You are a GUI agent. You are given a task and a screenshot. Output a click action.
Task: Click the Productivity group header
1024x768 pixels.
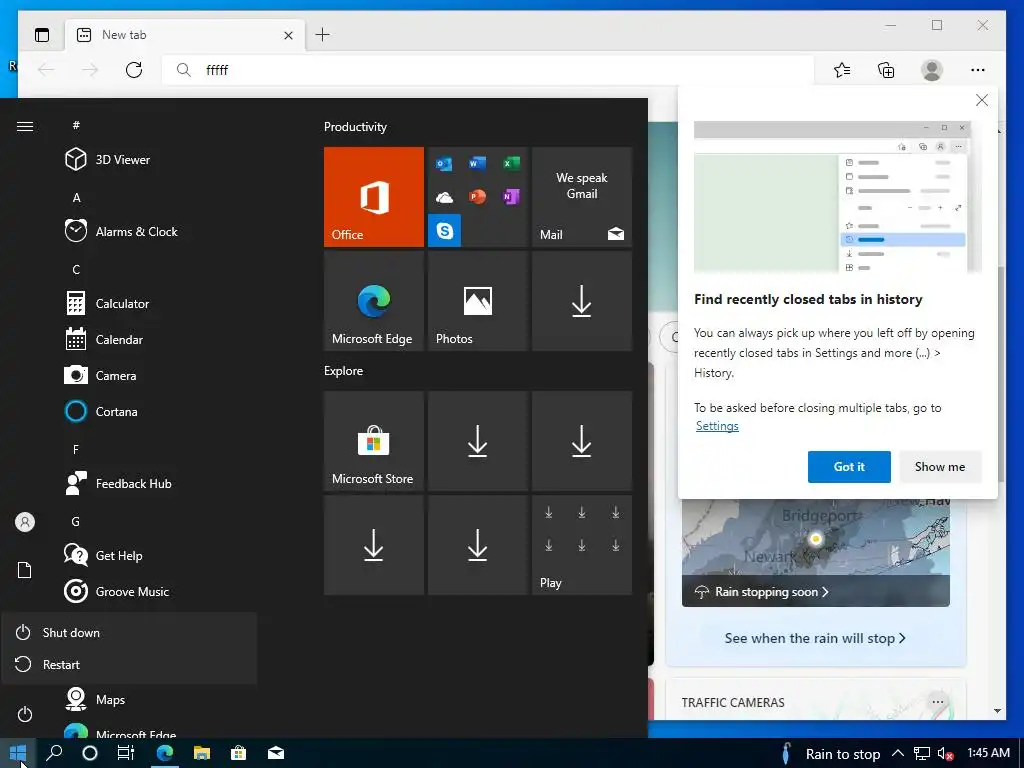[x=355, y=127]
